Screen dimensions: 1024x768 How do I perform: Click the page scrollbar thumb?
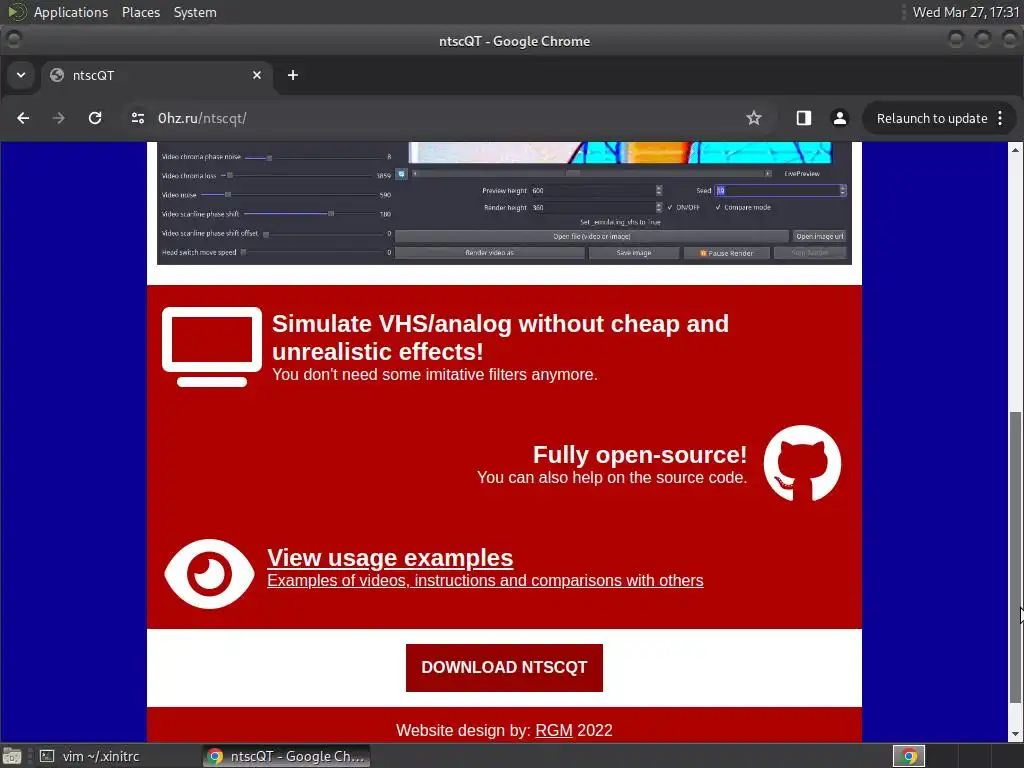coord(1015,557)
